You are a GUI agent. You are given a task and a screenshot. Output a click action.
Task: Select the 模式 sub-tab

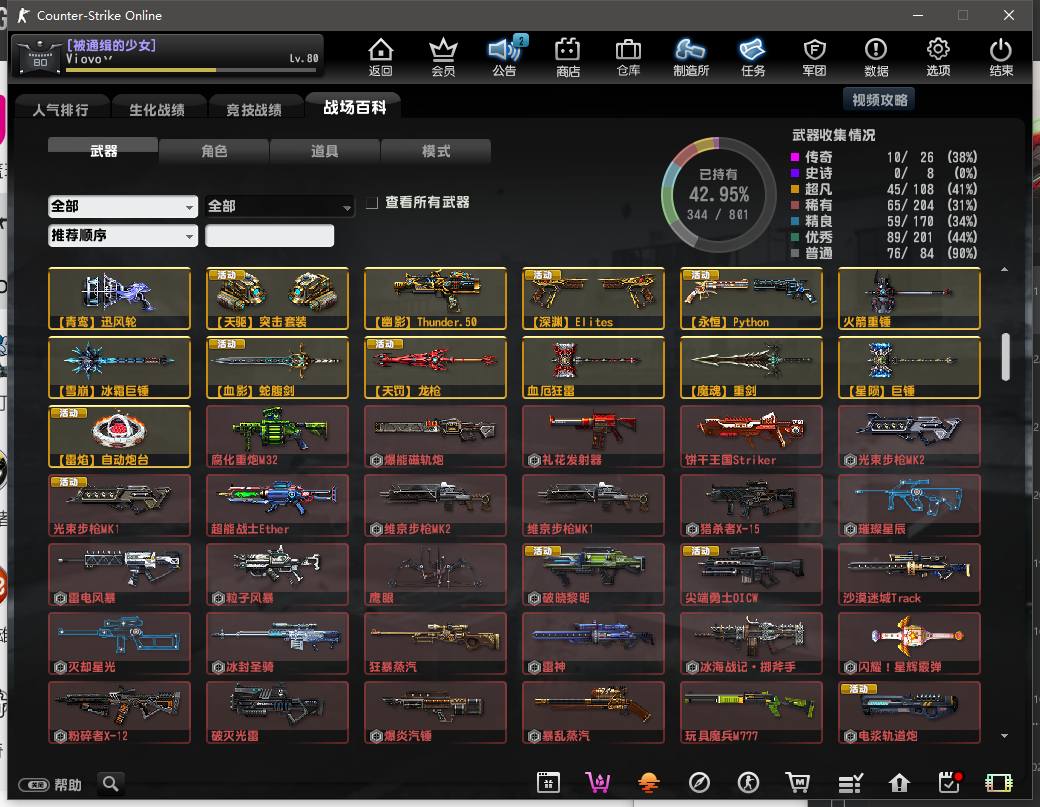click(436, 151)
